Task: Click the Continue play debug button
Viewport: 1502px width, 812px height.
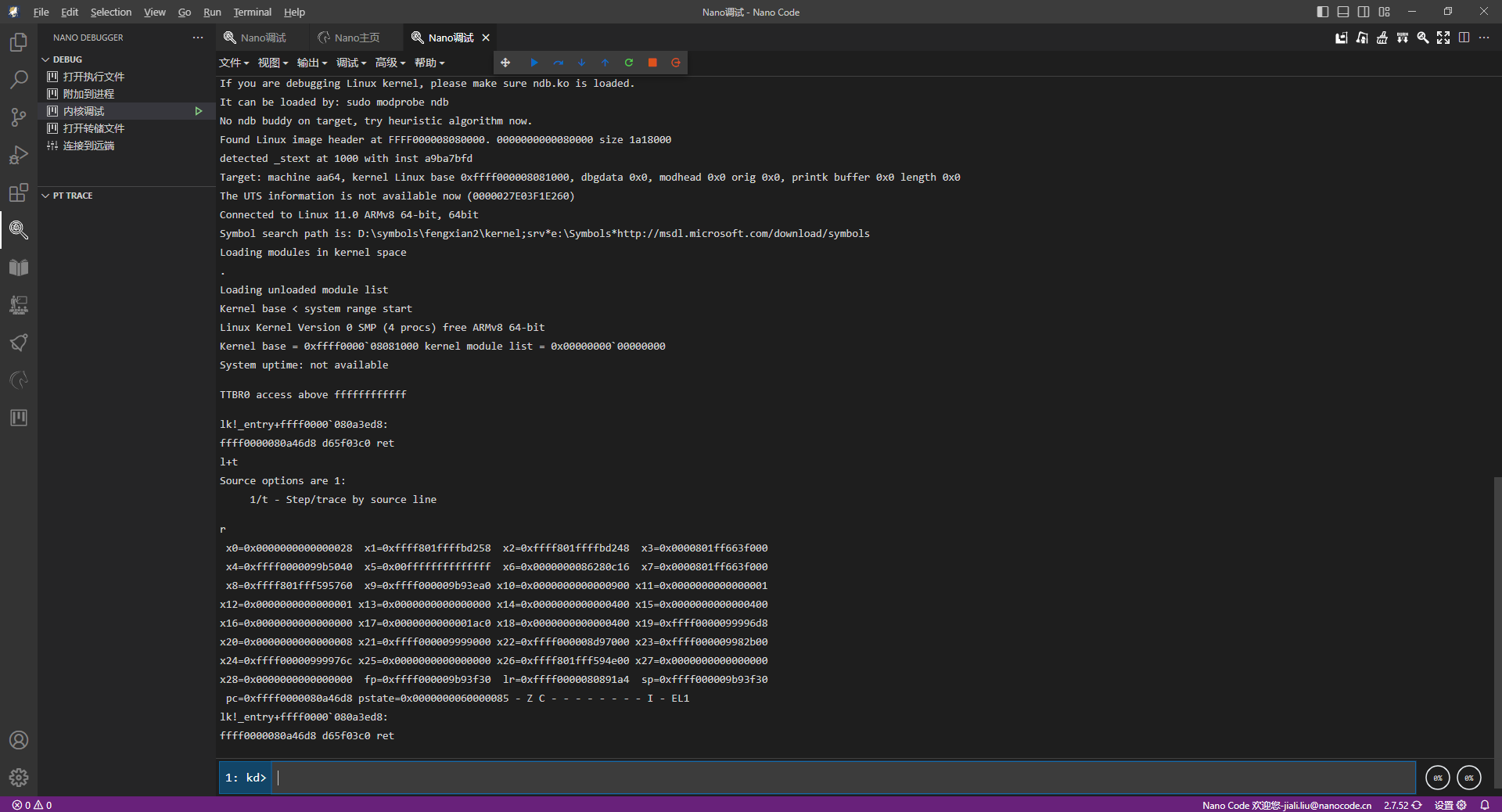Action: (x=534, y=63)
